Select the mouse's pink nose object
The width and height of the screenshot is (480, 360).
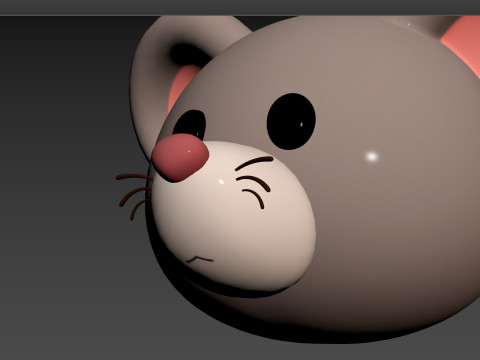point(180,157)
